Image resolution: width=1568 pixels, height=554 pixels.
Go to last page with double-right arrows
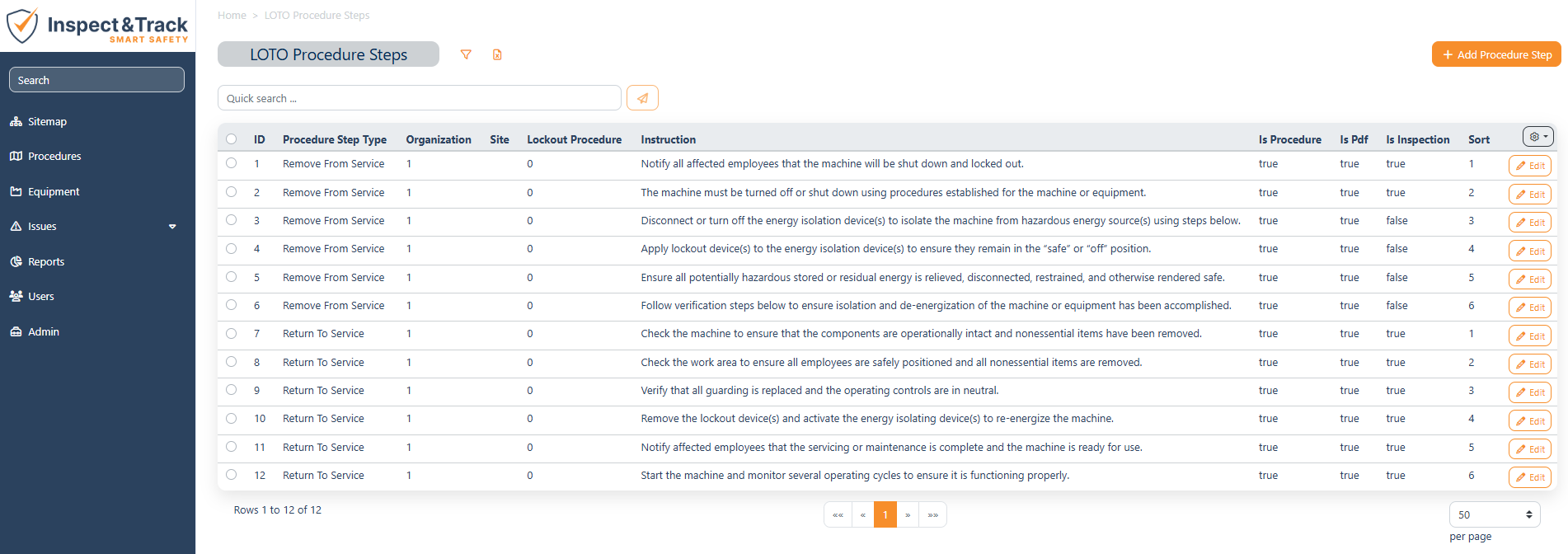tap(932, 514)
